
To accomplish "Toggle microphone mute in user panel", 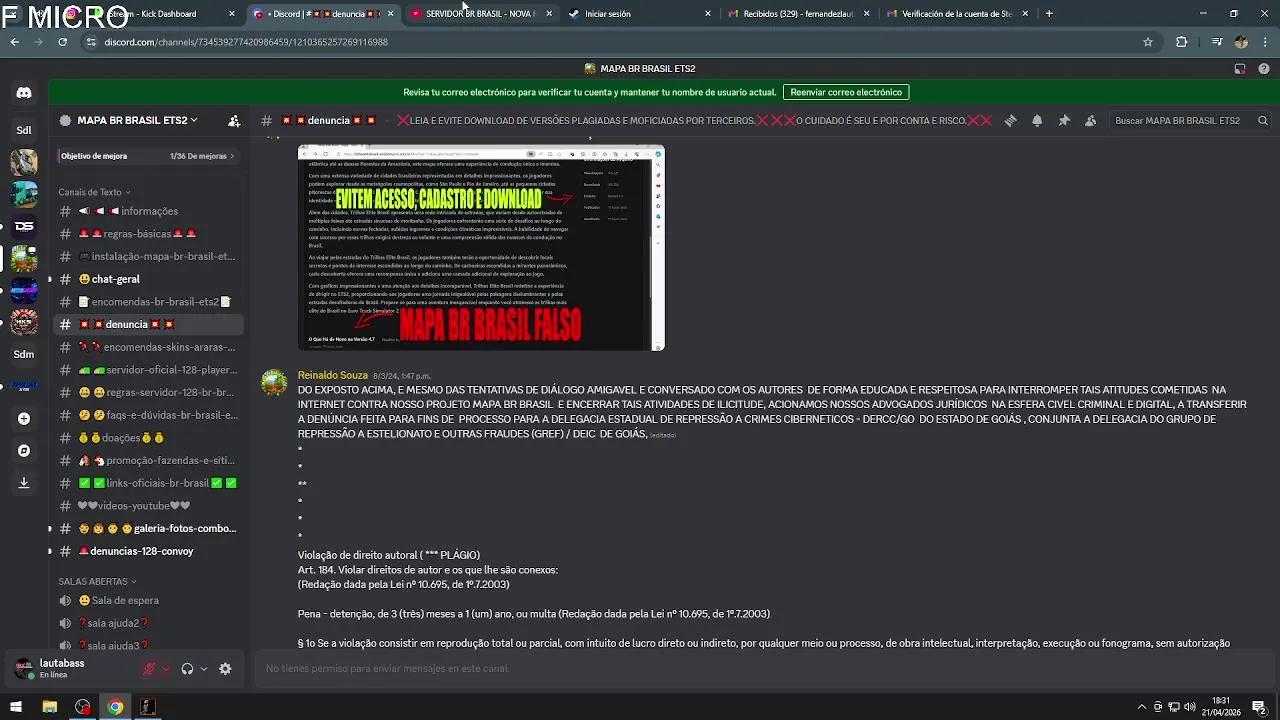I will [149, 668].
